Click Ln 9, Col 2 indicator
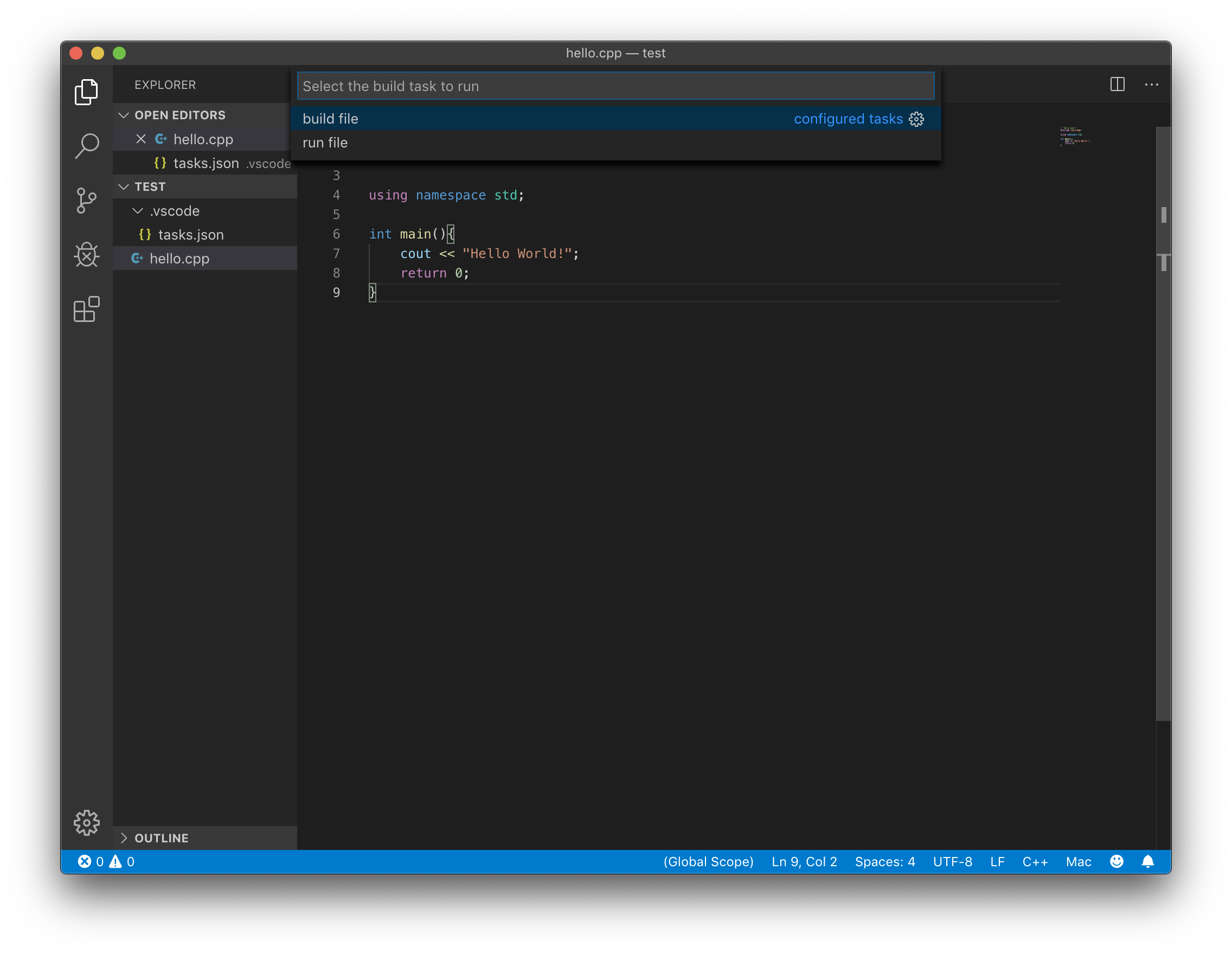 coord(804,861)
